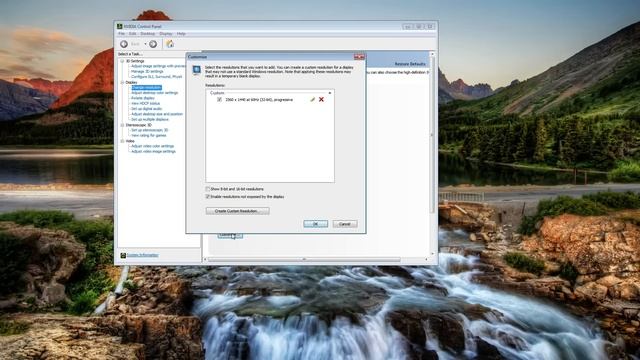The width and height of the screenshot is (640, 360).
Task: Go to the Home page via the house icon
Action: click(170, 44)
